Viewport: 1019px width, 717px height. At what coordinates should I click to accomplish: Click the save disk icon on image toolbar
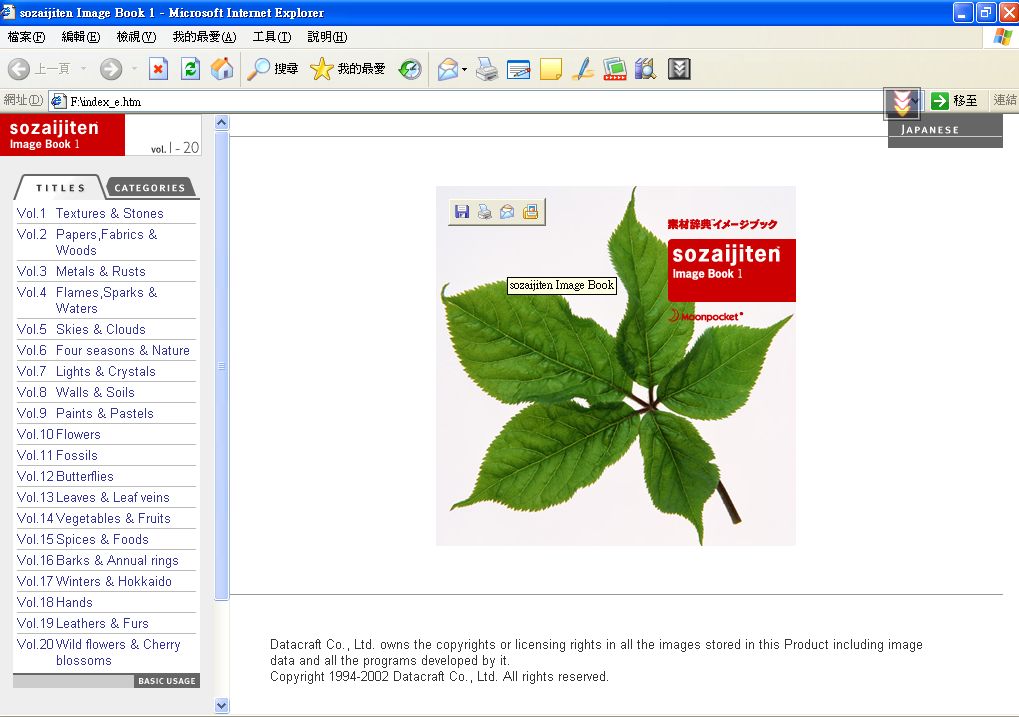point(462,212)
